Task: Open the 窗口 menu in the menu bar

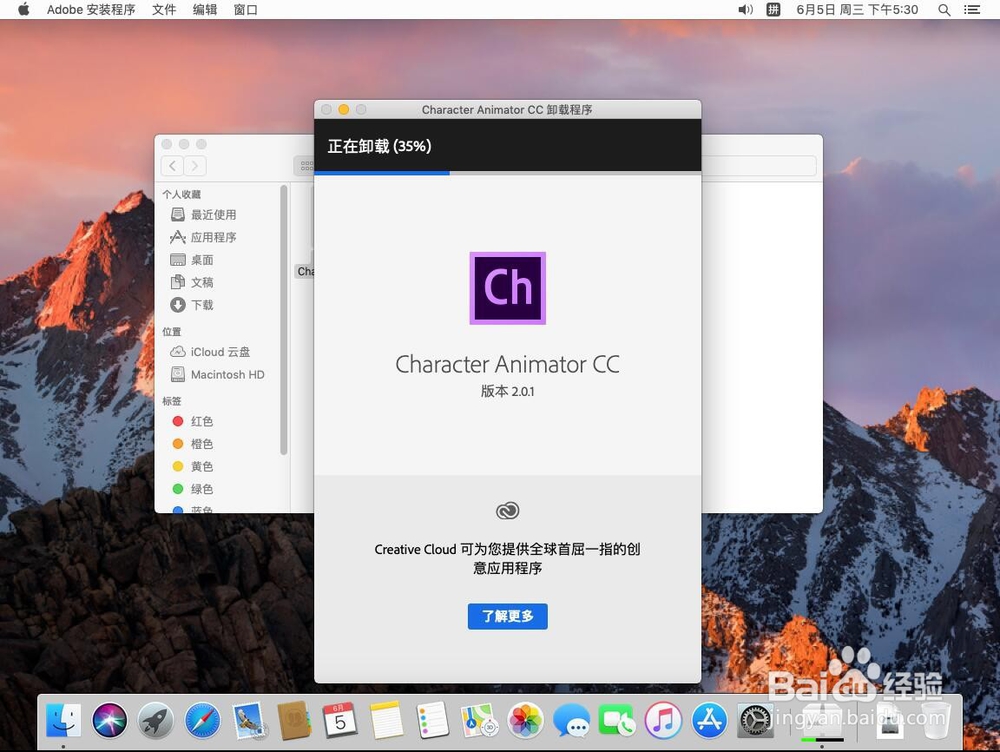Action: point(245,10)
